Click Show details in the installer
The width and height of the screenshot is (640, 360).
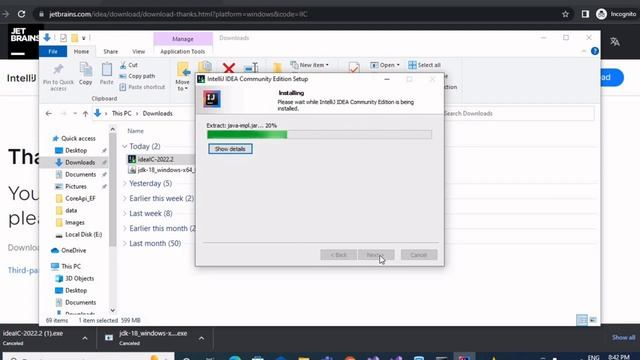coord(230,149)
